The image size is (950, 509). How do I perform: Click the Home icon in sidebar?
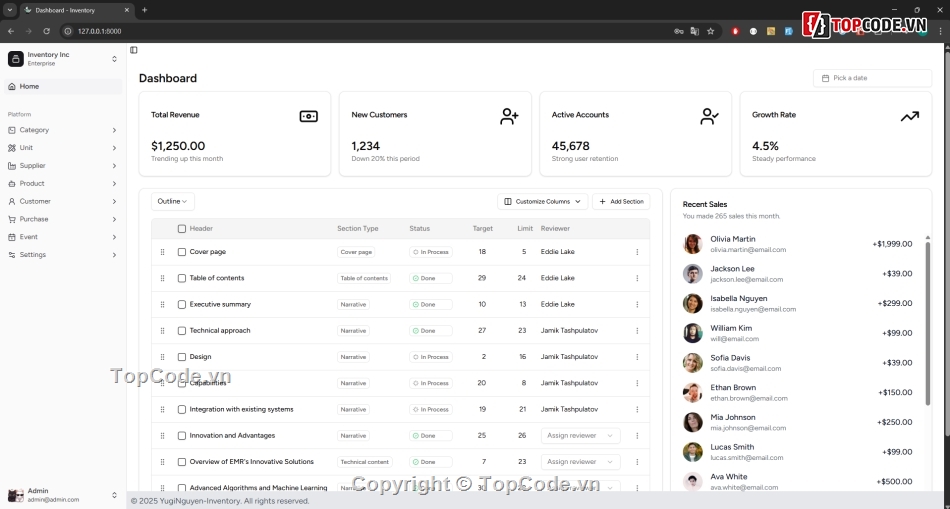coord(12,87)
